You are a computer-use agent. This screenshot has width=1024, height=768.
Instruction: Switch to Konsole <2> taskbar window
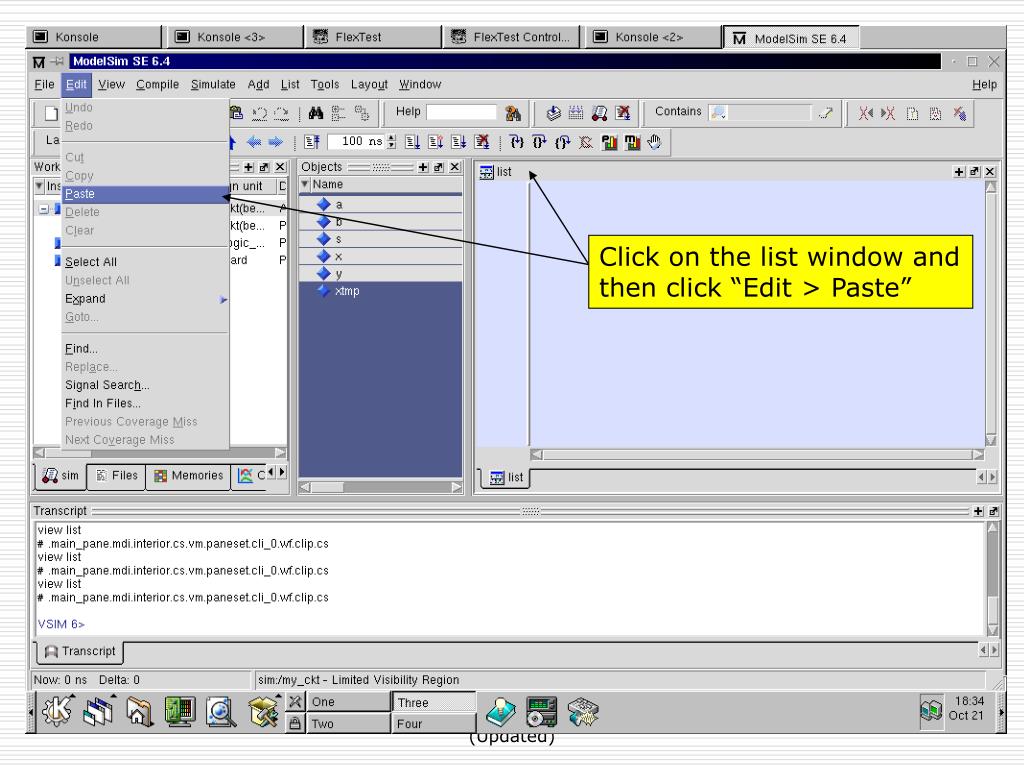tap(653, 37)
